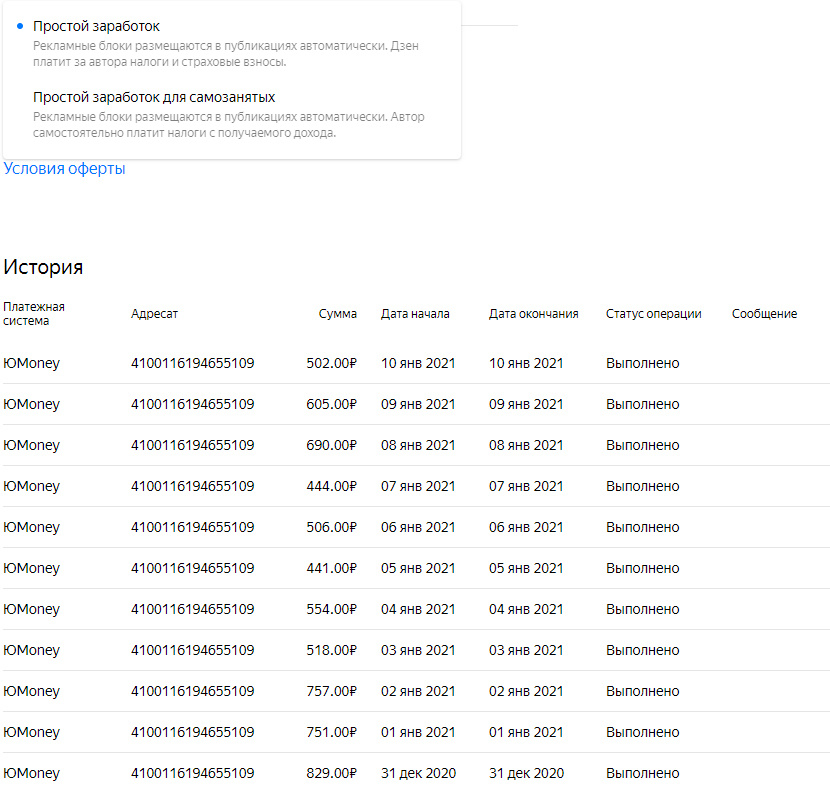Click the 690.00₽ amount cell
830x791 pixels.
(331, 445)
